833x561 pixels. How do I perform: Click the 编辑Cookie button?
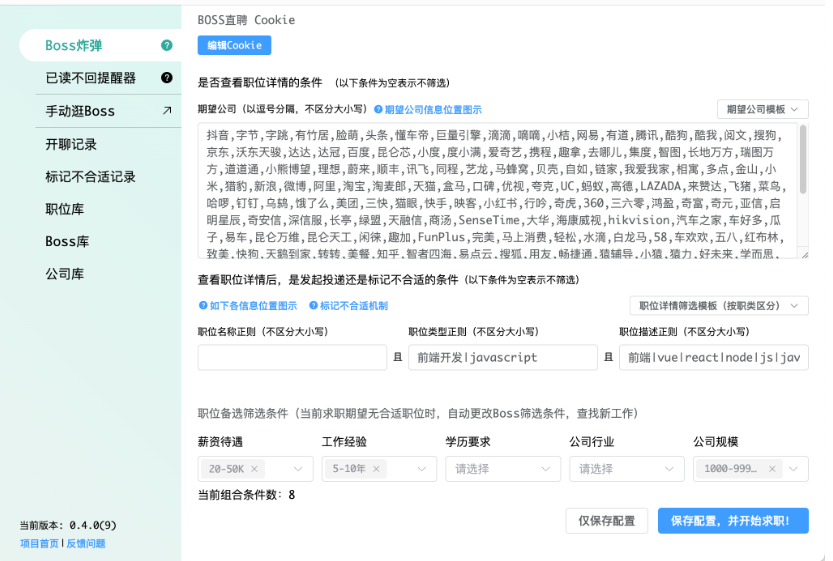click(234, 46)
